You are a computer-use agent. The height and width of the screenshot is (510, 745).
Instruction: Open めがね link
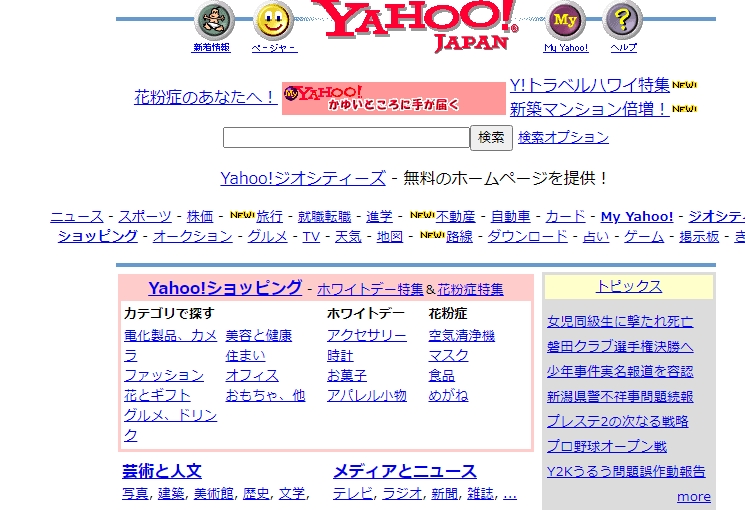pos(449,395)
